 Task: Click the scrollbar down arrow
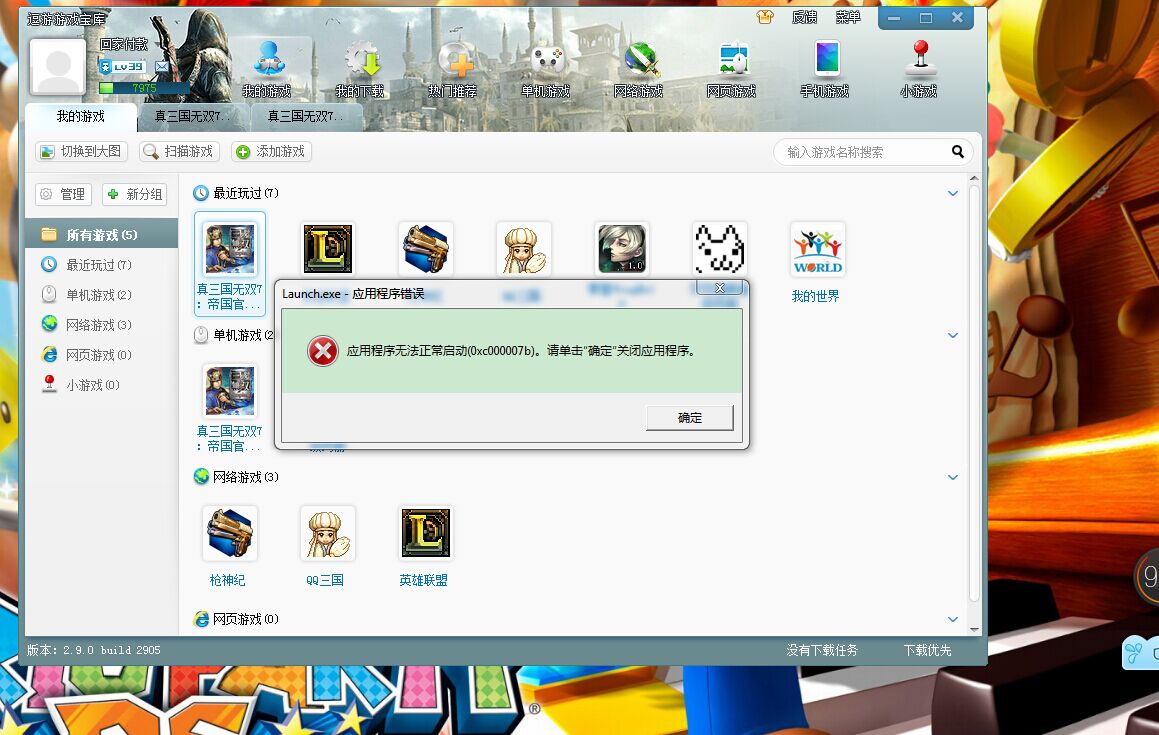tap(974, 629)
